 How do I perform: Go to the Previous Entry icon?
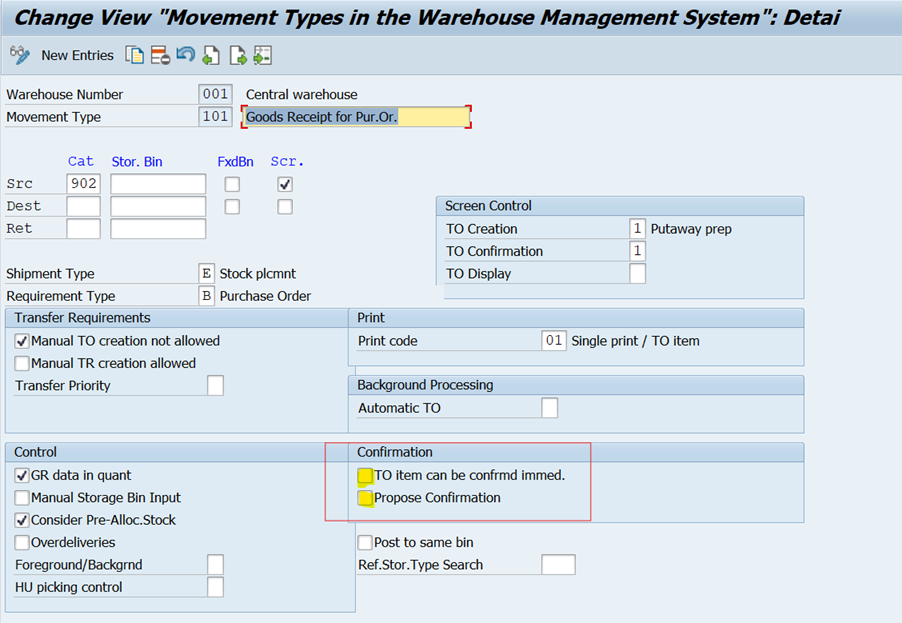point(211,55)
